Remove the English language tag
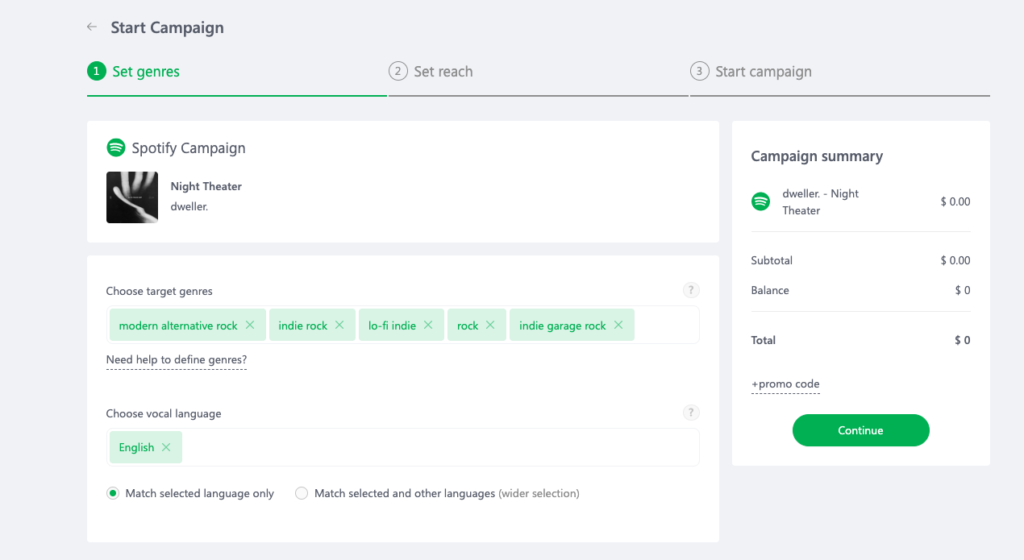1024x560 pixels. (x=167, y=447)
